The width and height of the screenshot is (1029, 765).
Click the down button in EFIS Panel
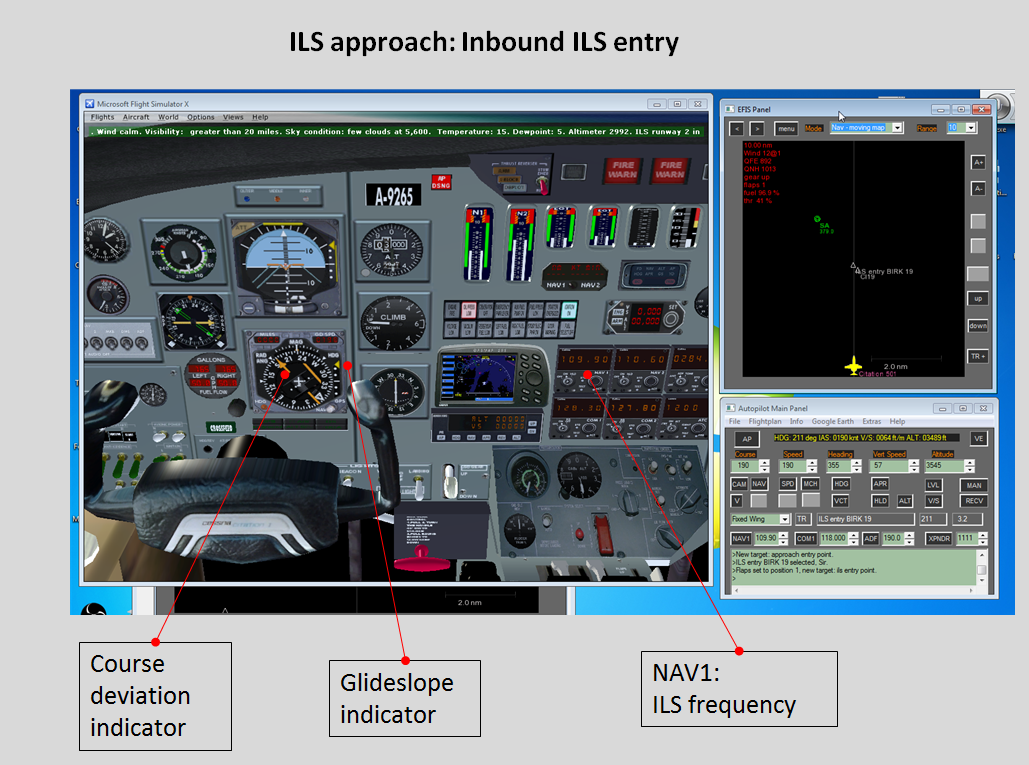click(978, 325)
